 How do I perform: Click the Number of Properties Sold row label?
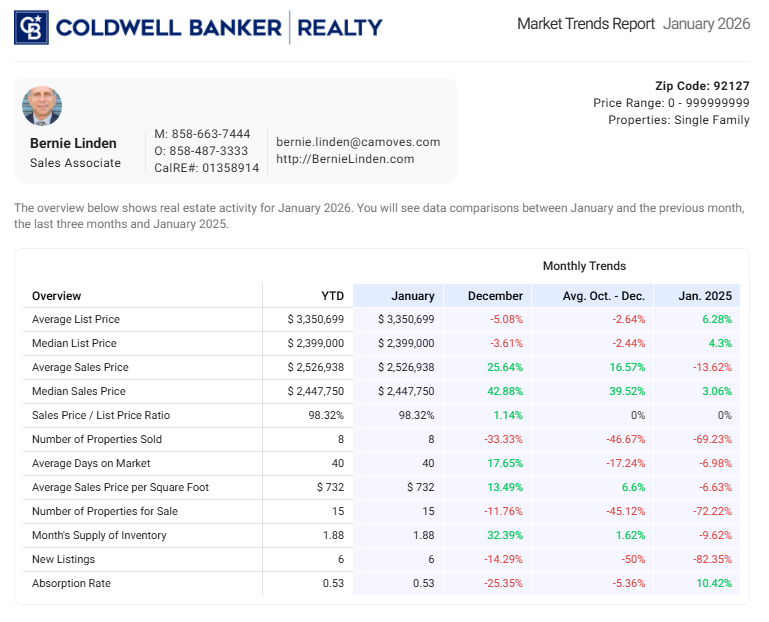tap(97, 440)
